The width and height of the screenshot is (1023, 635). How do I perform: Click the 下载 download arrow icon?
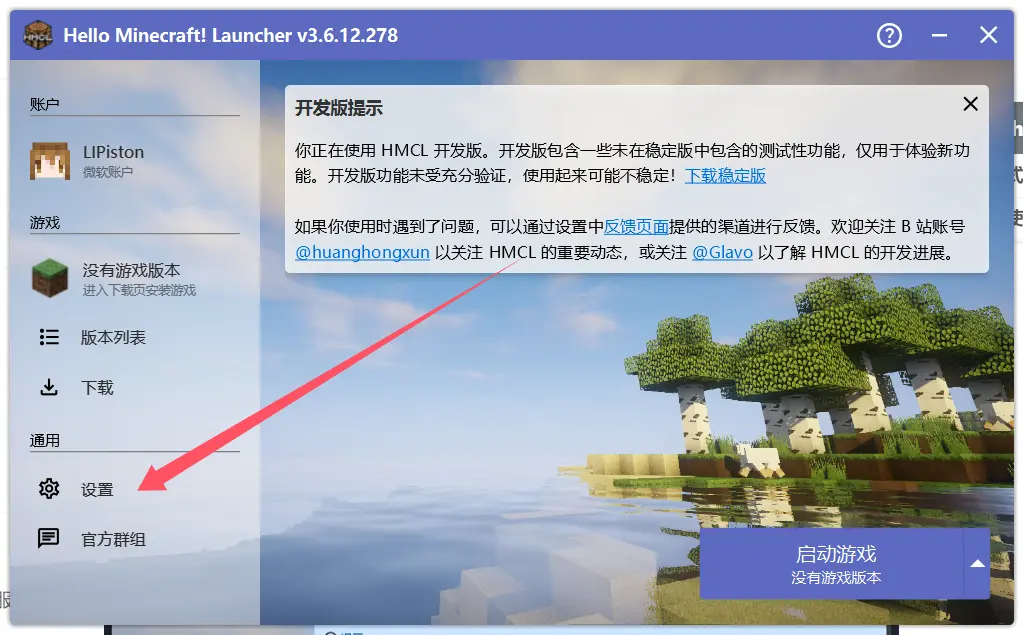tap(49, 387)
